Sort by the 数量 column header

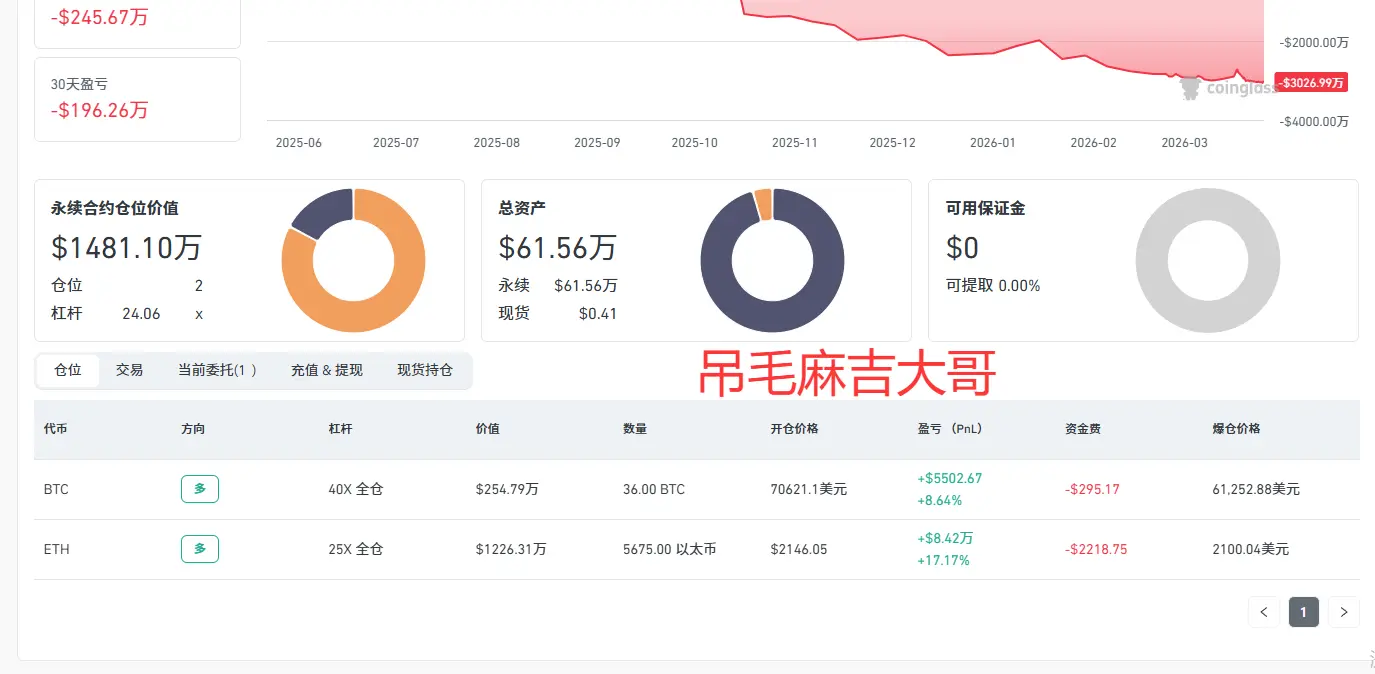(x=635, y=429)
